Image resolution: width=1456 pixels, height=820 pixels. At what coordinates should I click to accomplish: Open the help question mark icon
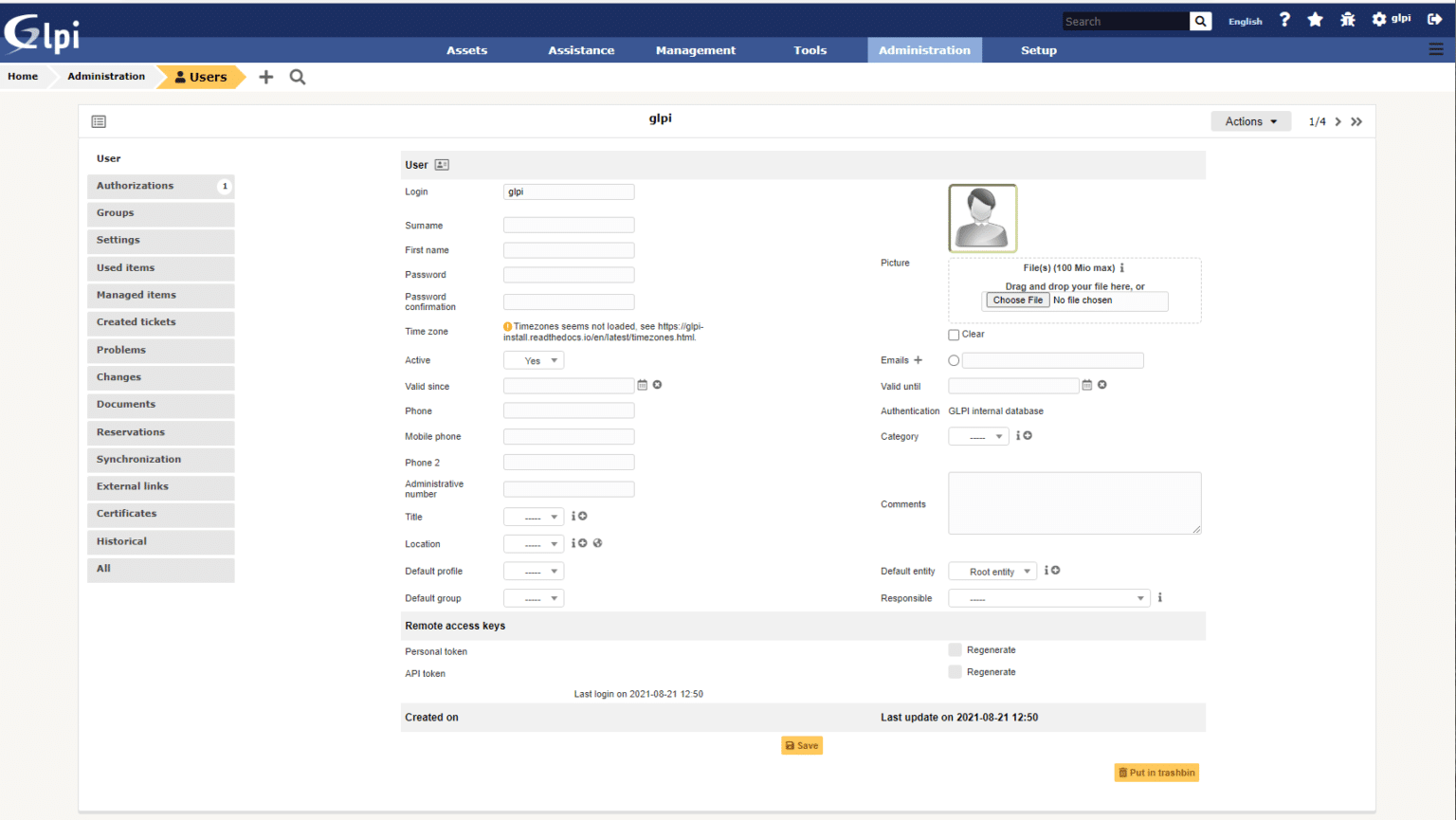1284,20
